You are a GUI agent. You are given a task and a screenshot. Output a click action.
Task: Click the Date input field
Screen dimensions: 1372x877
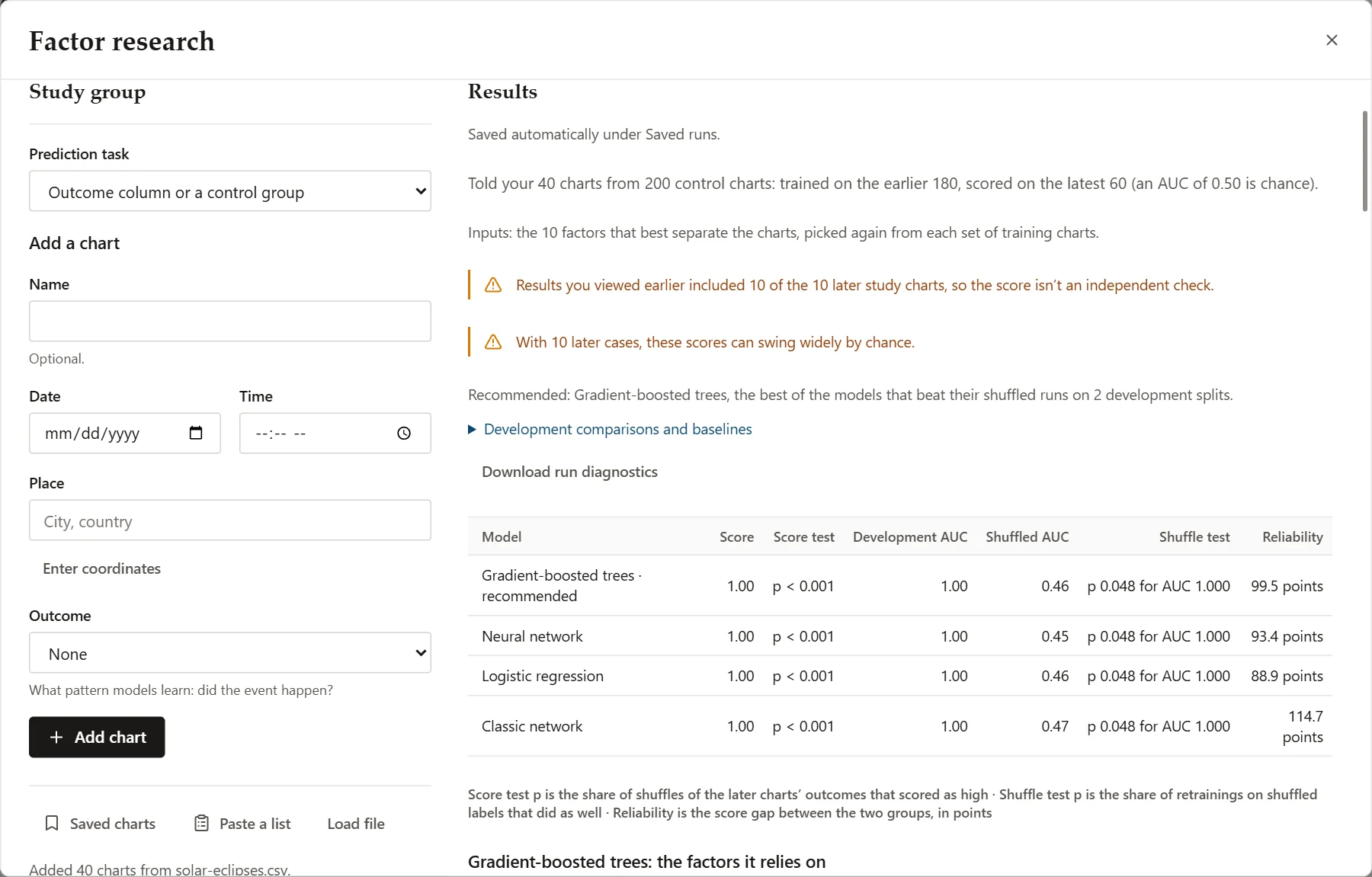(125, 433)
